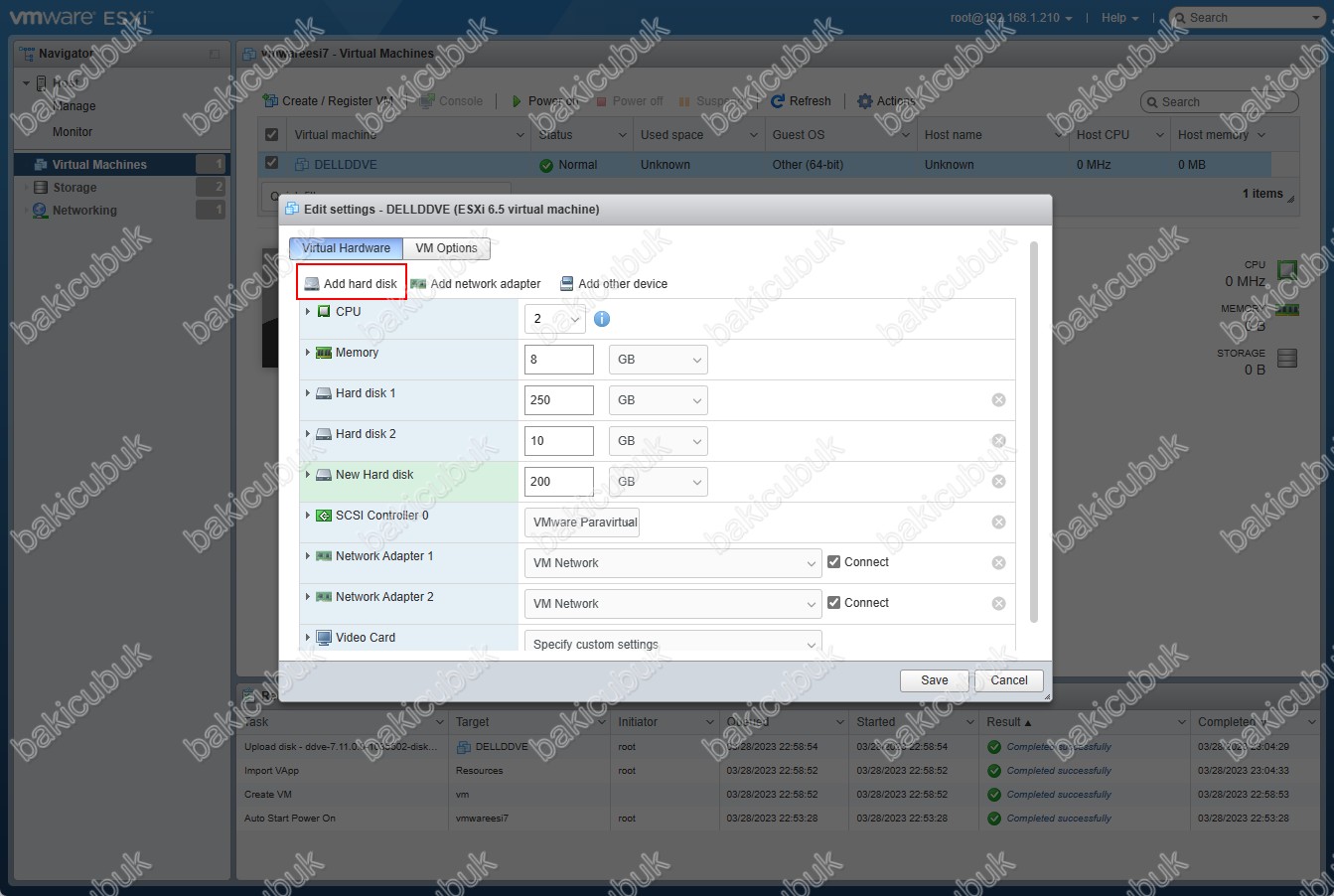Click the Add hard disk icon button
The width and height of the screenshot is (1334, 896).
tap(351, 283)
